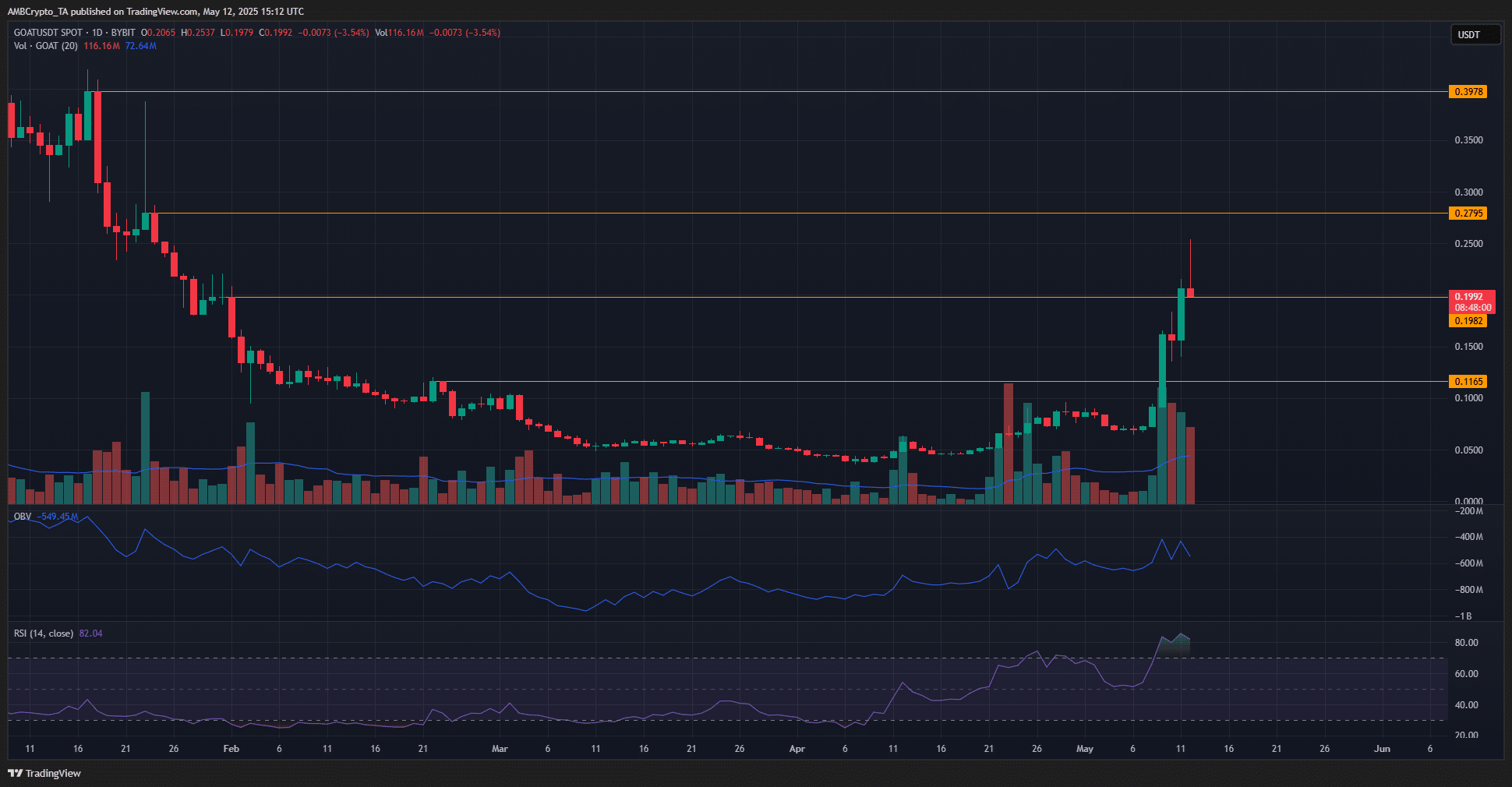
Task: Click the countdown timer 08:48:00
Action: coord(1471,308)
